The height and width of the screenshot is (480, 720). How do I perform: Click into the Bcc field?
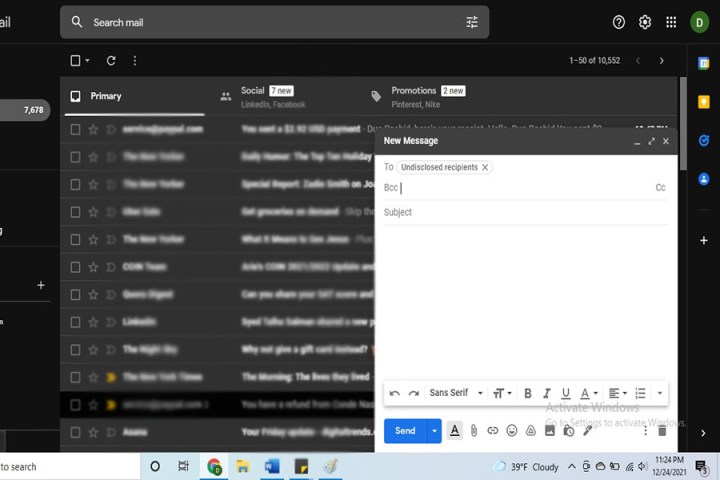point(526,188)
